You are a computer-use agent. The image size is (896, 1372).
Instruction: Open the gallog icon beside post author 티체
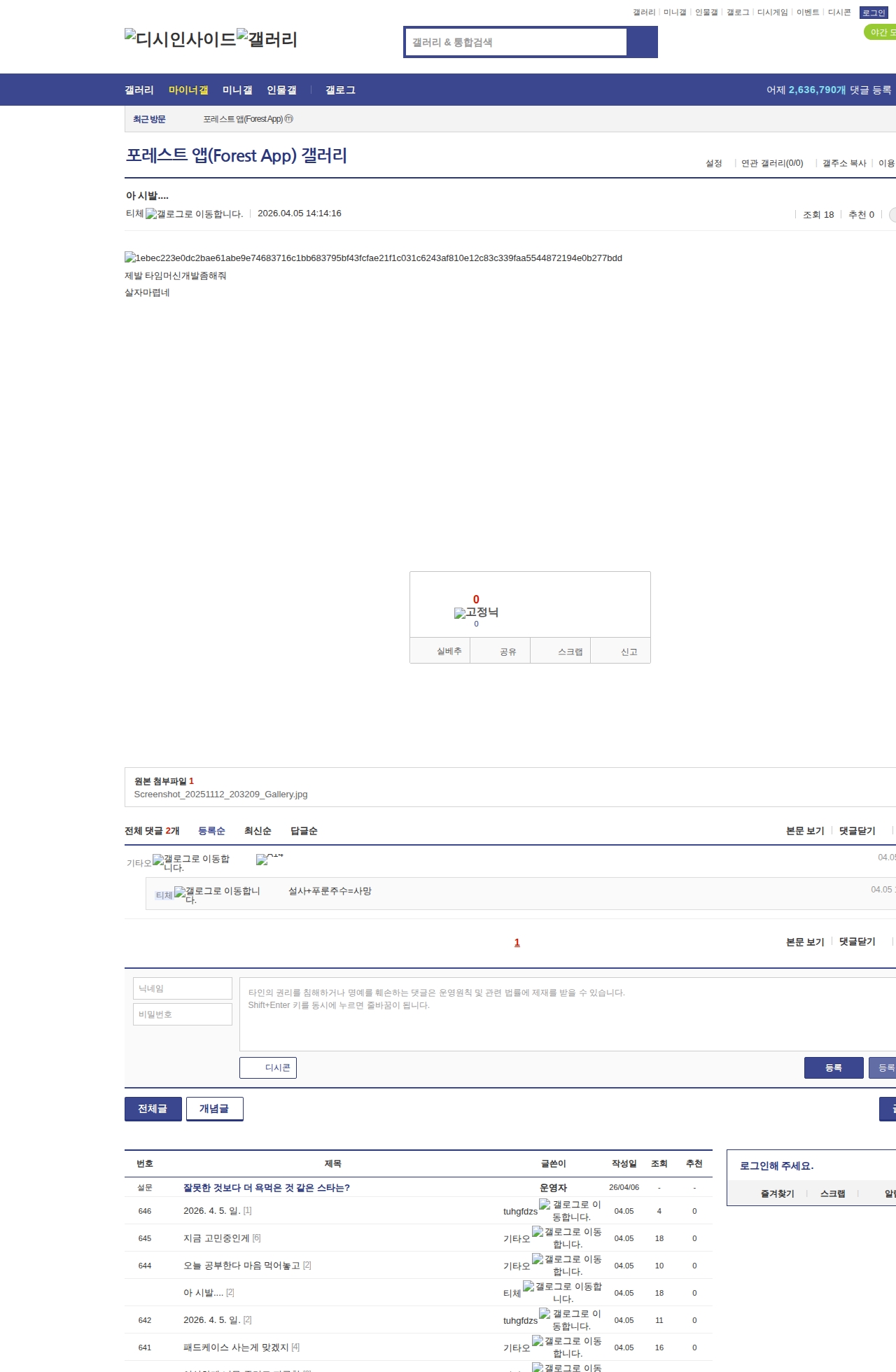click(x=195, y=214)
